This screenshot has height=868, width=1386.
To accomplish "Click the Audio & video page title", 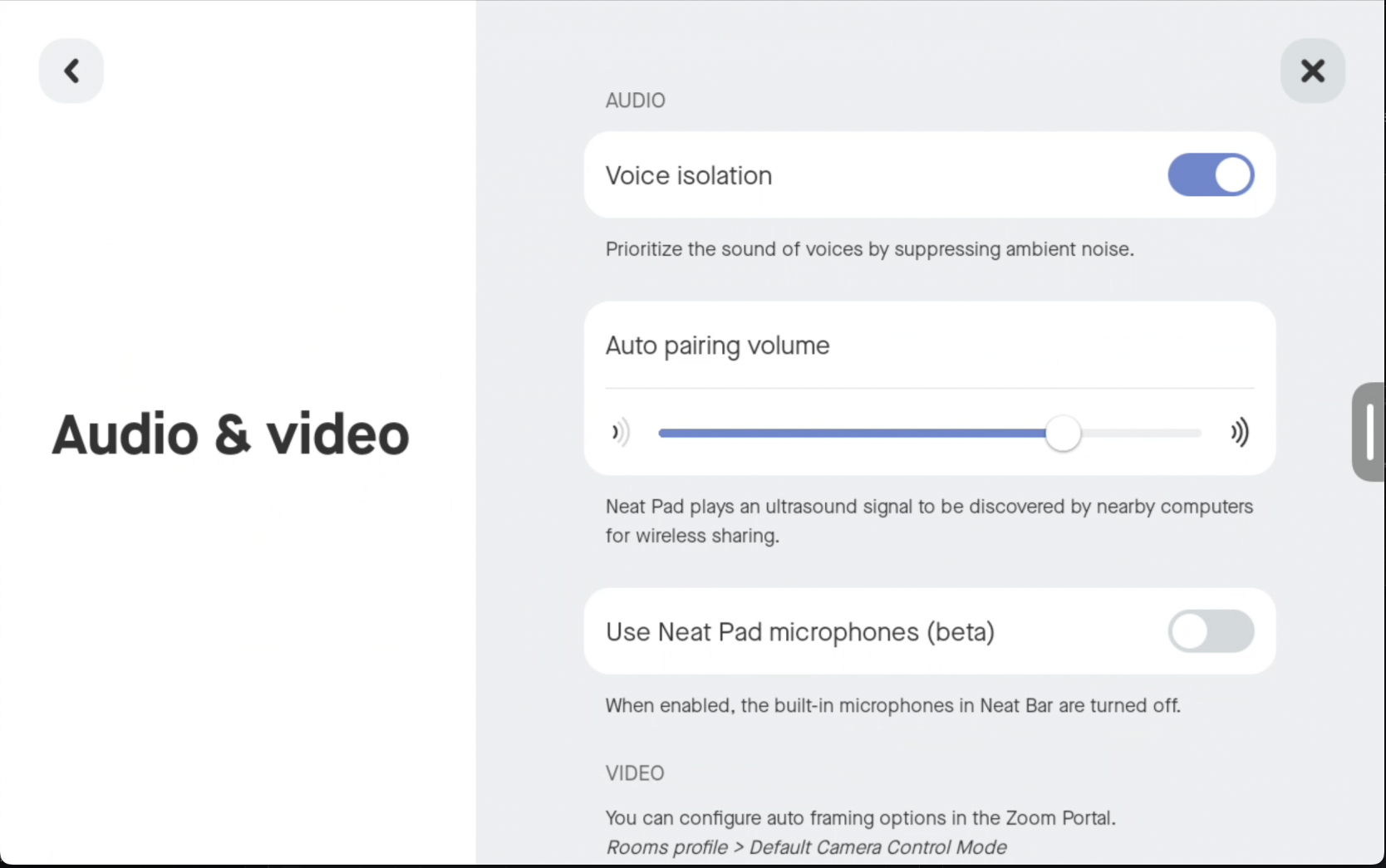I will [229, 433].
